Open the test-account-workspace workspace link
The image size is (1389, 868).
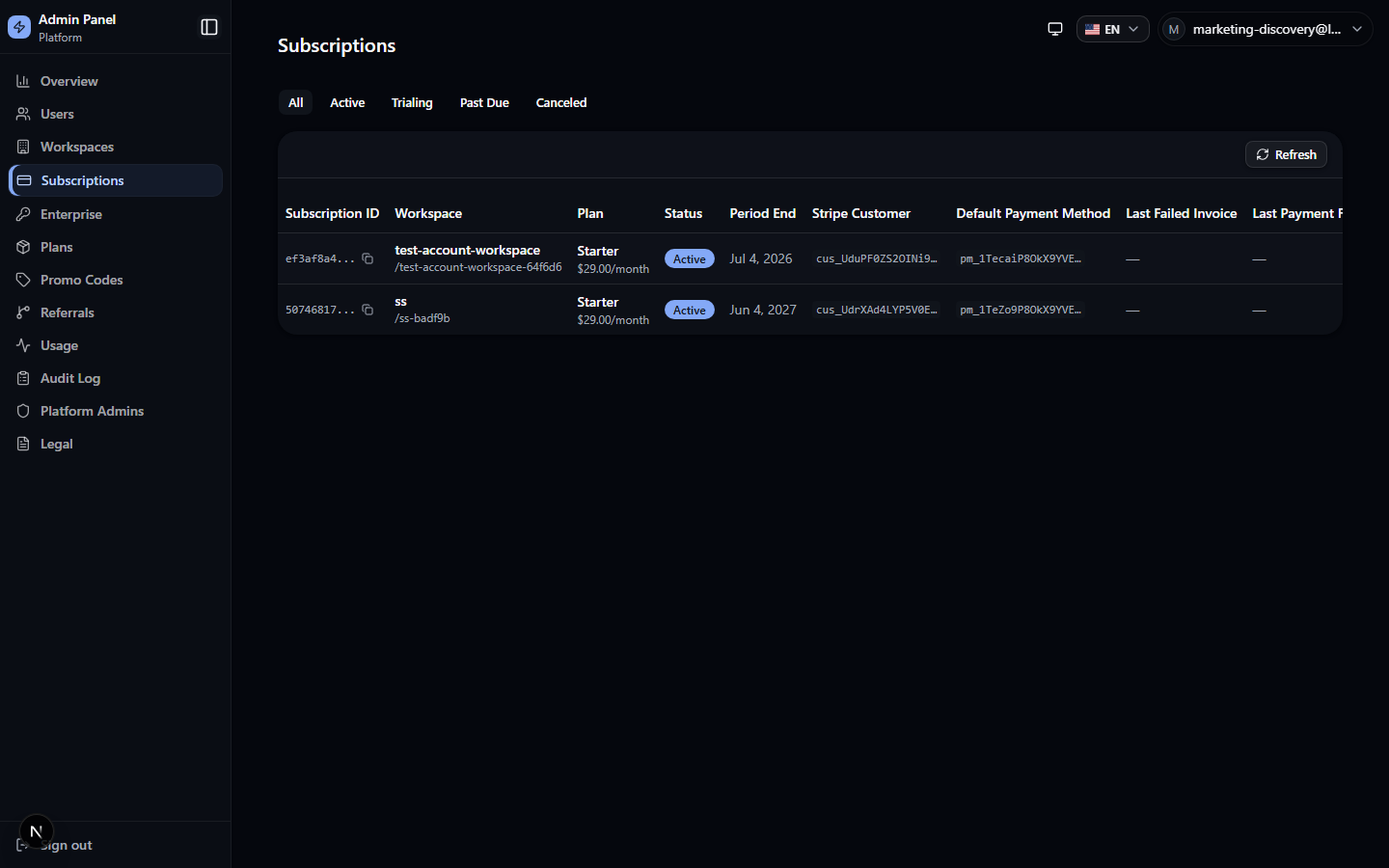tap(467, 250)
